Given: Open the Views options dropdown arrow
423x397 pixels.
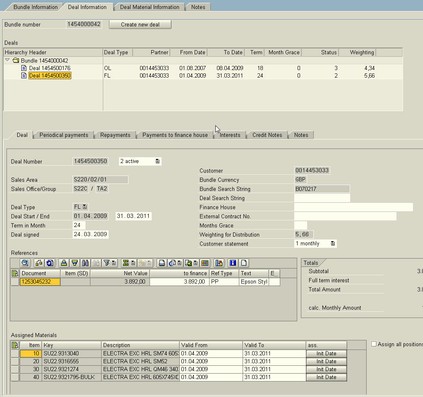Looking at the screenshot, I should point(179,263).
